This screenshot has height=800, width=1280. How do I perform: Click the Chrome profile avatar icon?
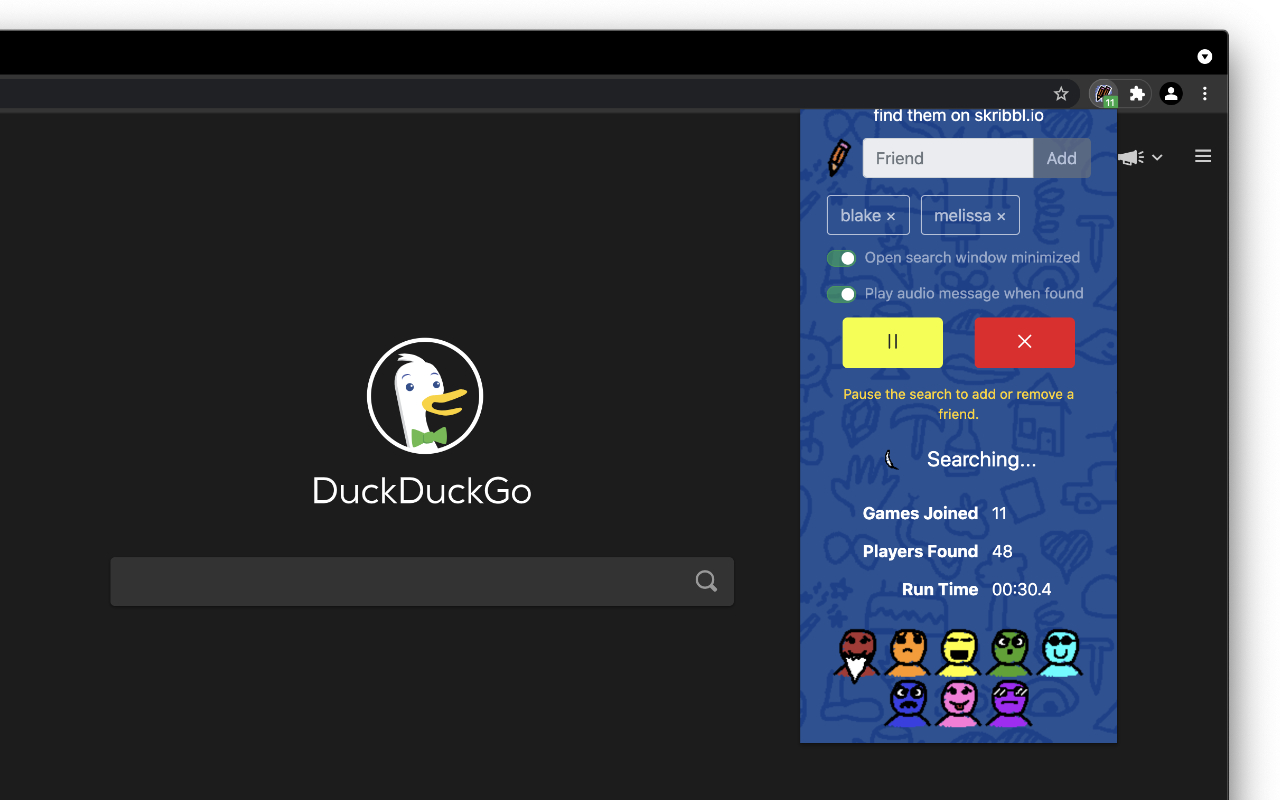(1170, 93)
